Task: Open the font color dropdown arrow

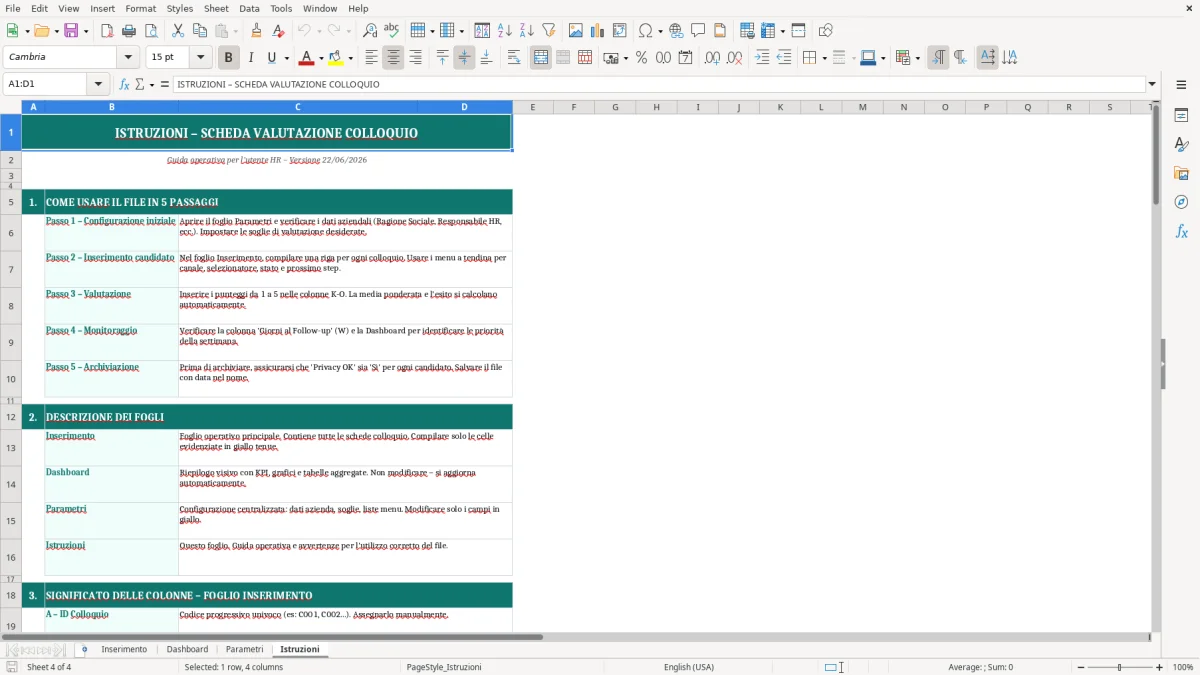Action: (322, 58)
